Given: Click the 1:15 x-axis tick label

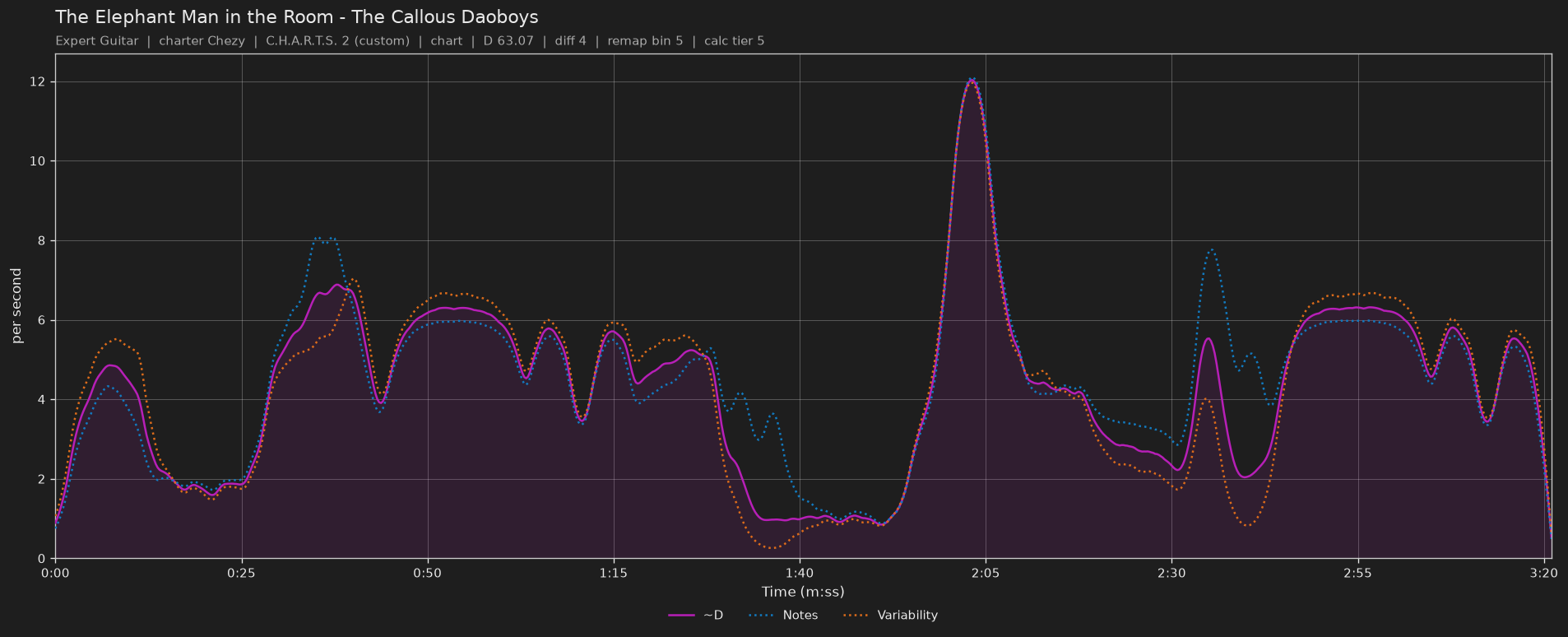Looking at the screenshot, I should pos(613,573).
